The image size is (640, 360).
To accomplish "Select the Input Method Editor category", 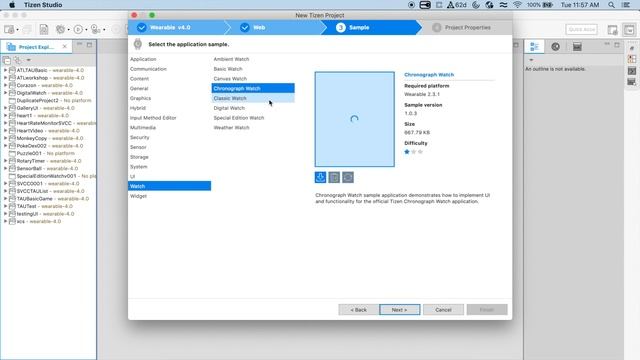I will (x=169, y=118).
